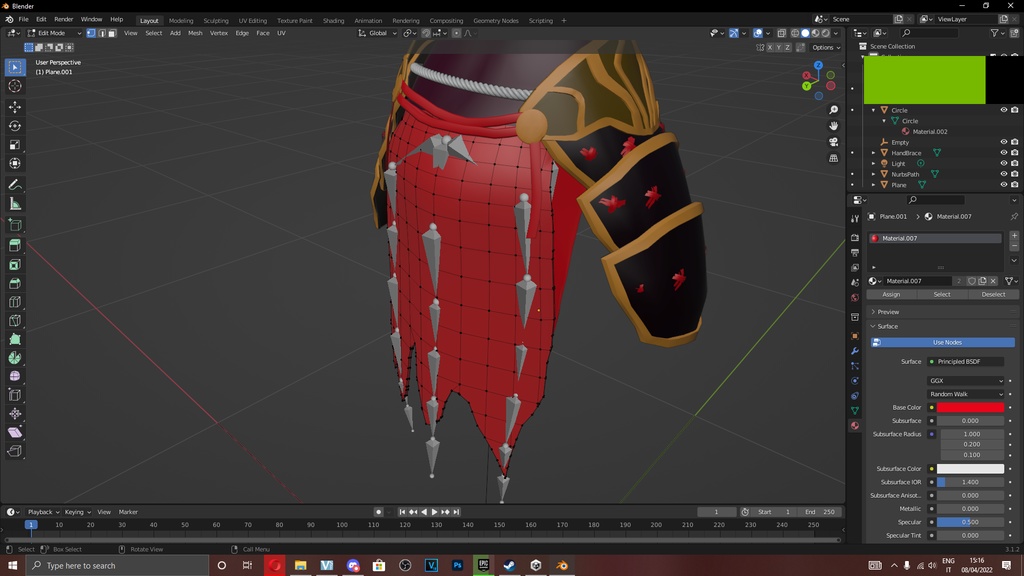Open the Particle Properties tab
Viewport: 1024px width, 576px height.
point(856,365)
